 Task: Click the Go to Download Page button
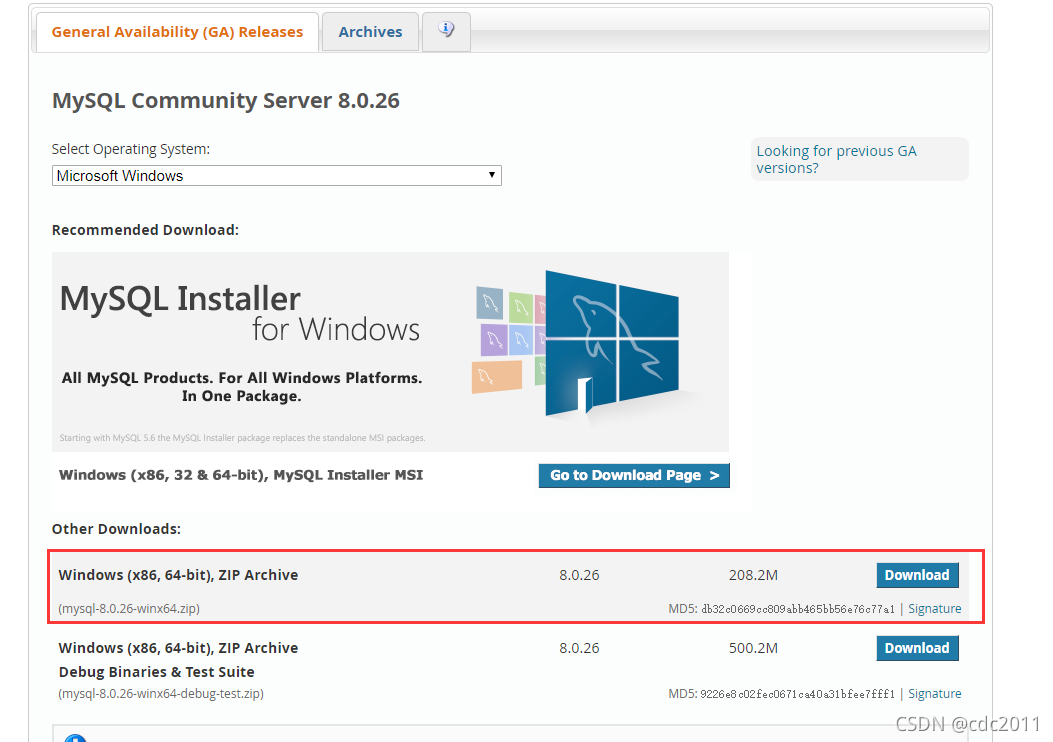click(x=634, y=475)
